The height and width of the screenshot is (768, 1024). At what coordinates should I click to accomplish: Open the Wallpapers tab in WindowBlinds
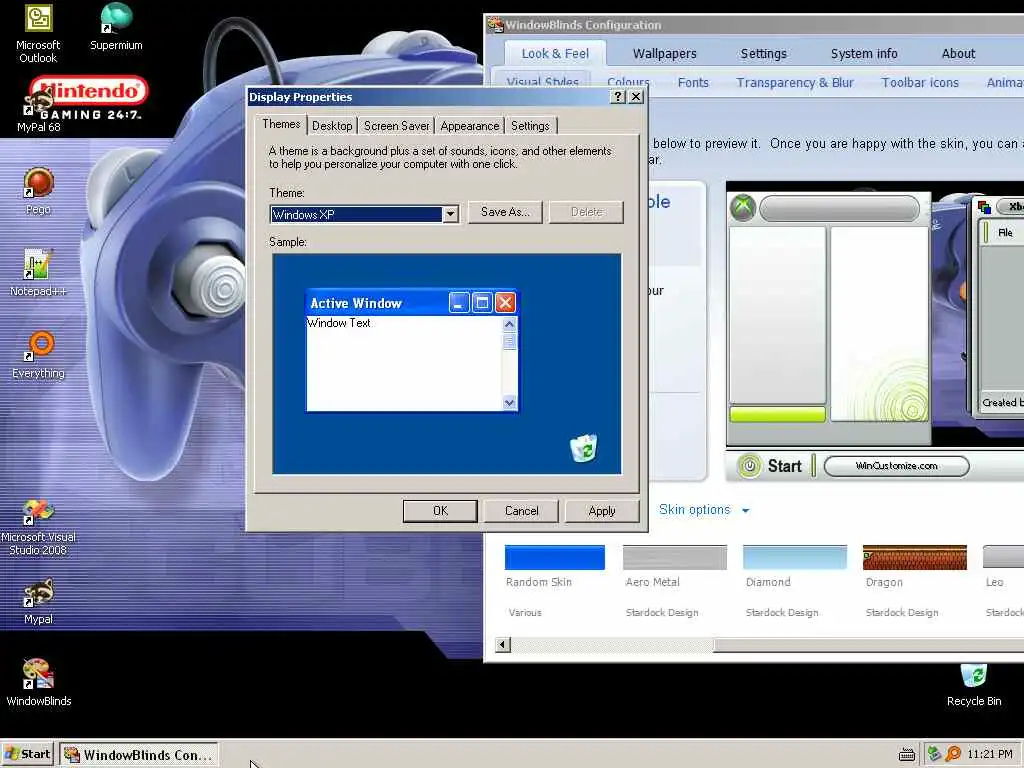click(664, 54)
